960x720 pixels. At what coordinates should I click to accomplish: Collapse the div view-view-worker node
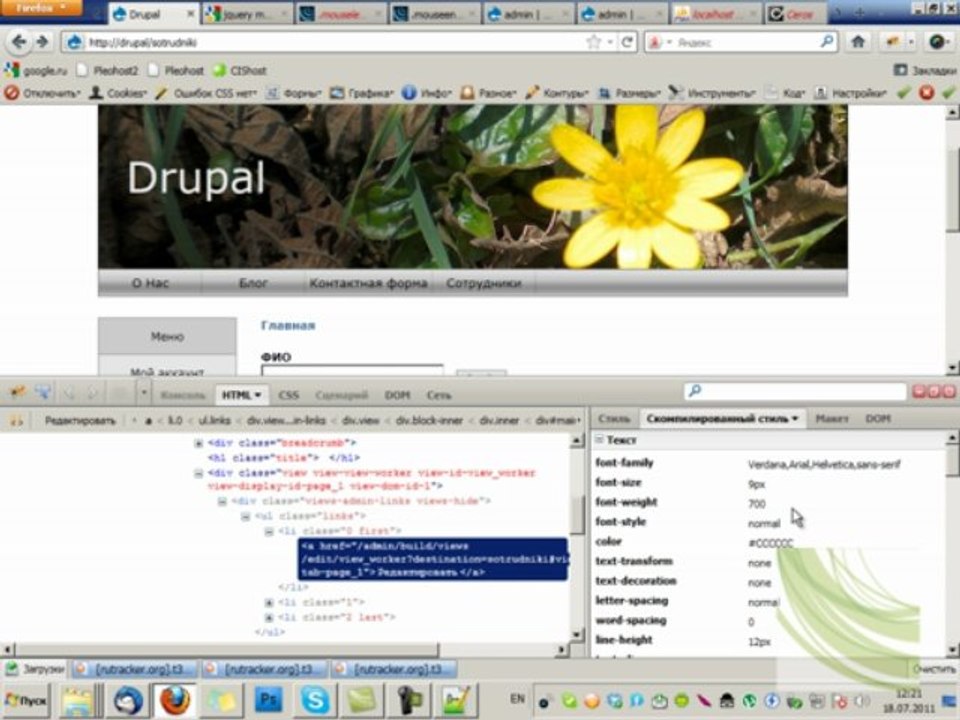[x=198, y=473]
